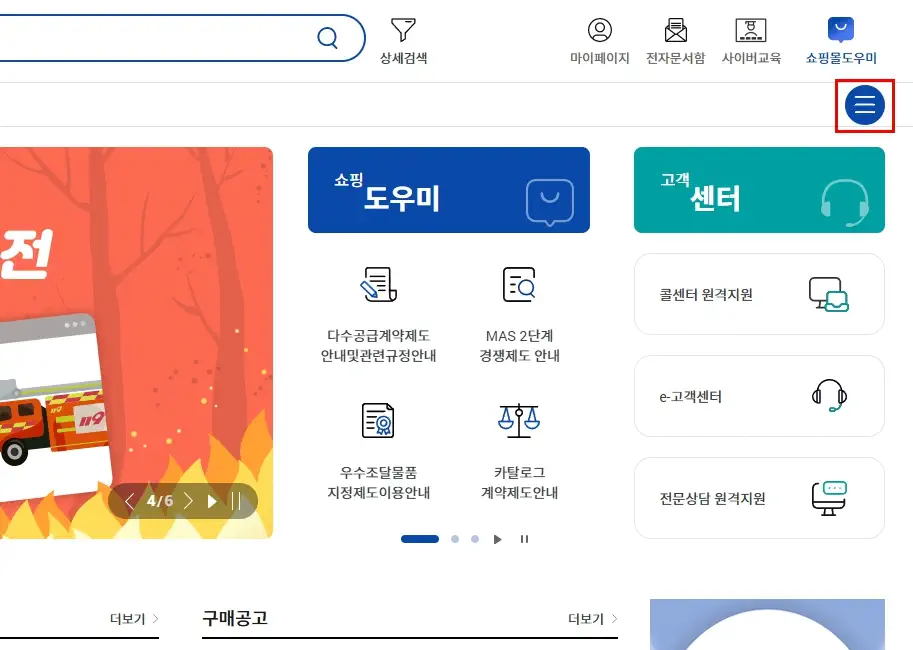Viewport: 913px width, 650px height.
Task: Open 카탈로그 계약제도안내 scales icon
Action: (519, 421)
